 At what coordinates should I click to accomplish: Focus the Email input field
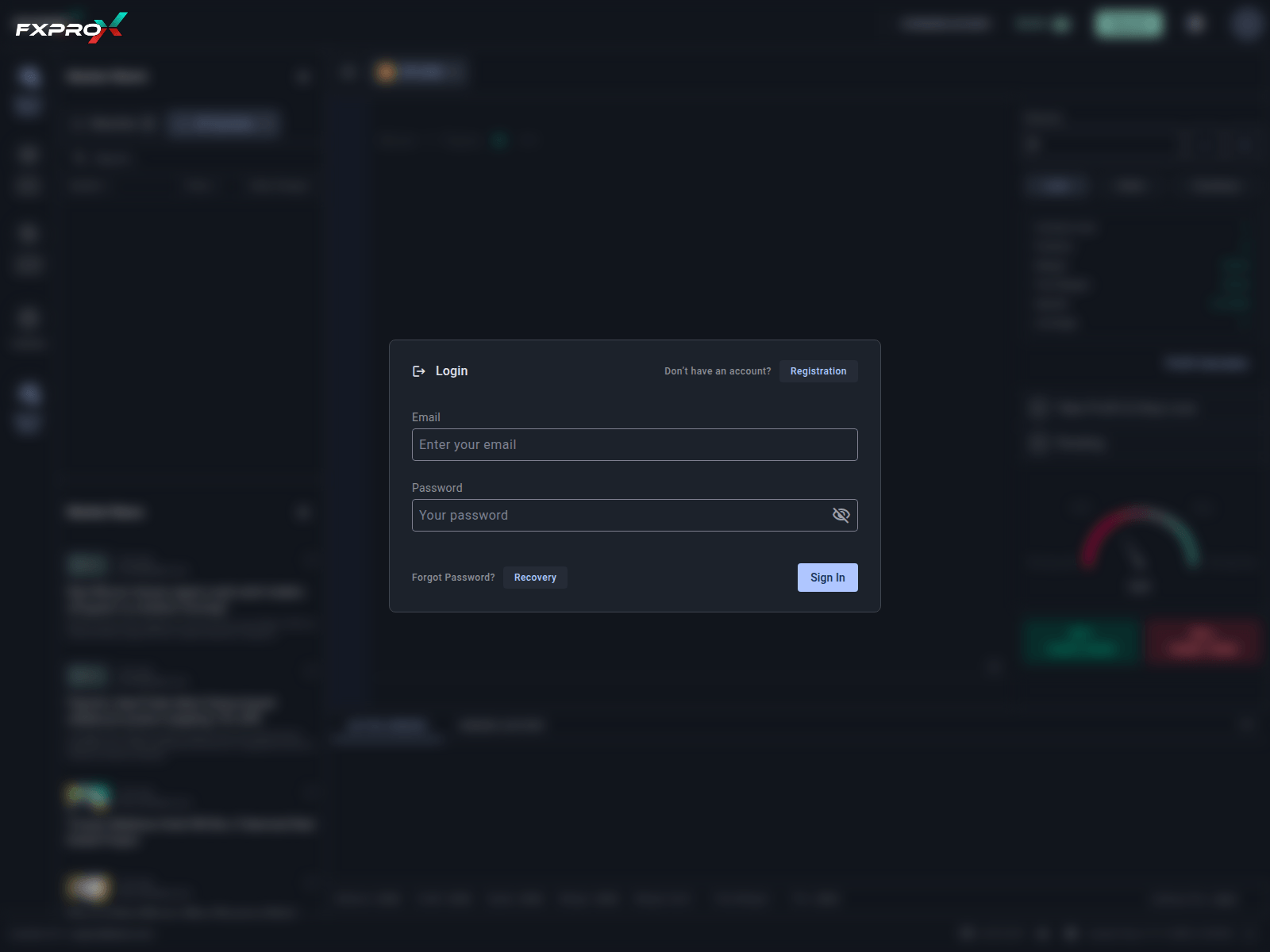(633, 444)
